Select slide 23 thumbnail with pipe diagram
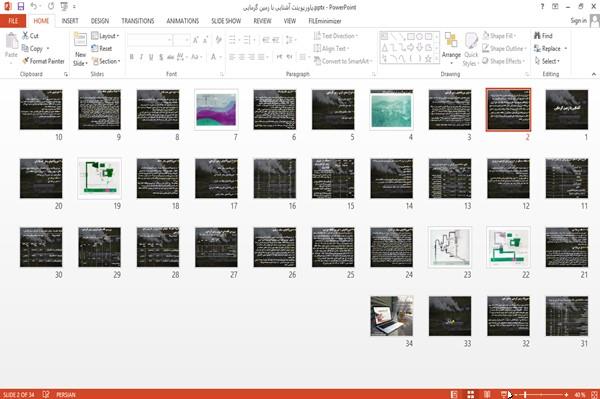Screen dimensions: 600x399 click(450, 247)
